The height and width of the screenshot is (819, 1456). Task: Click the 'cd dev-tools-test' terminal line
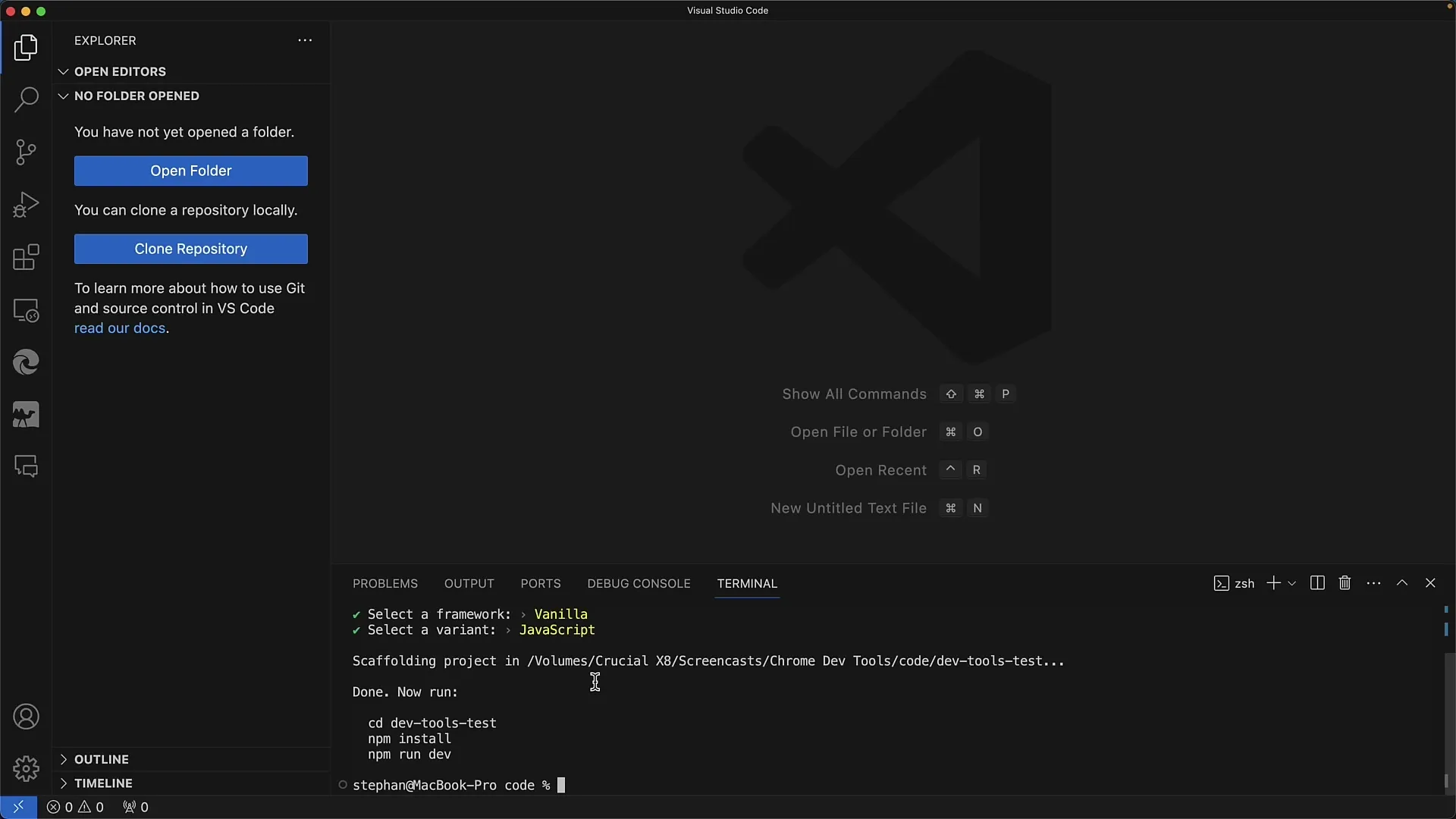(432, 723)
